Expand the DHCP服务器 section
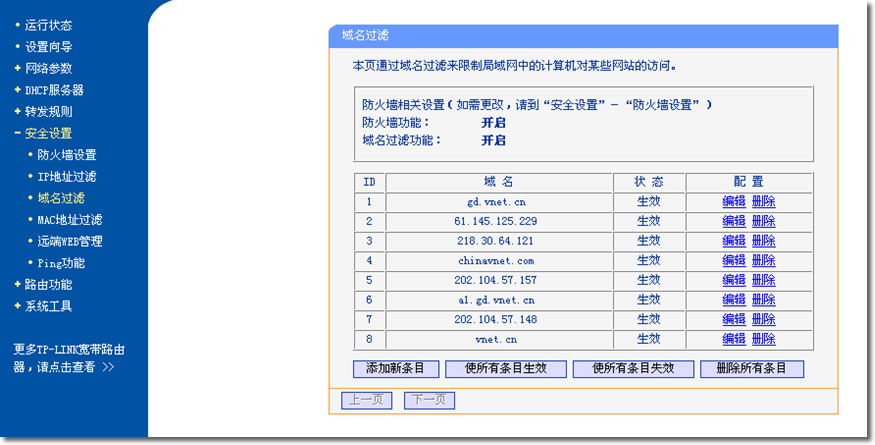Image resolution: width=875 pixels, height=445 pixels. [54, 90]
